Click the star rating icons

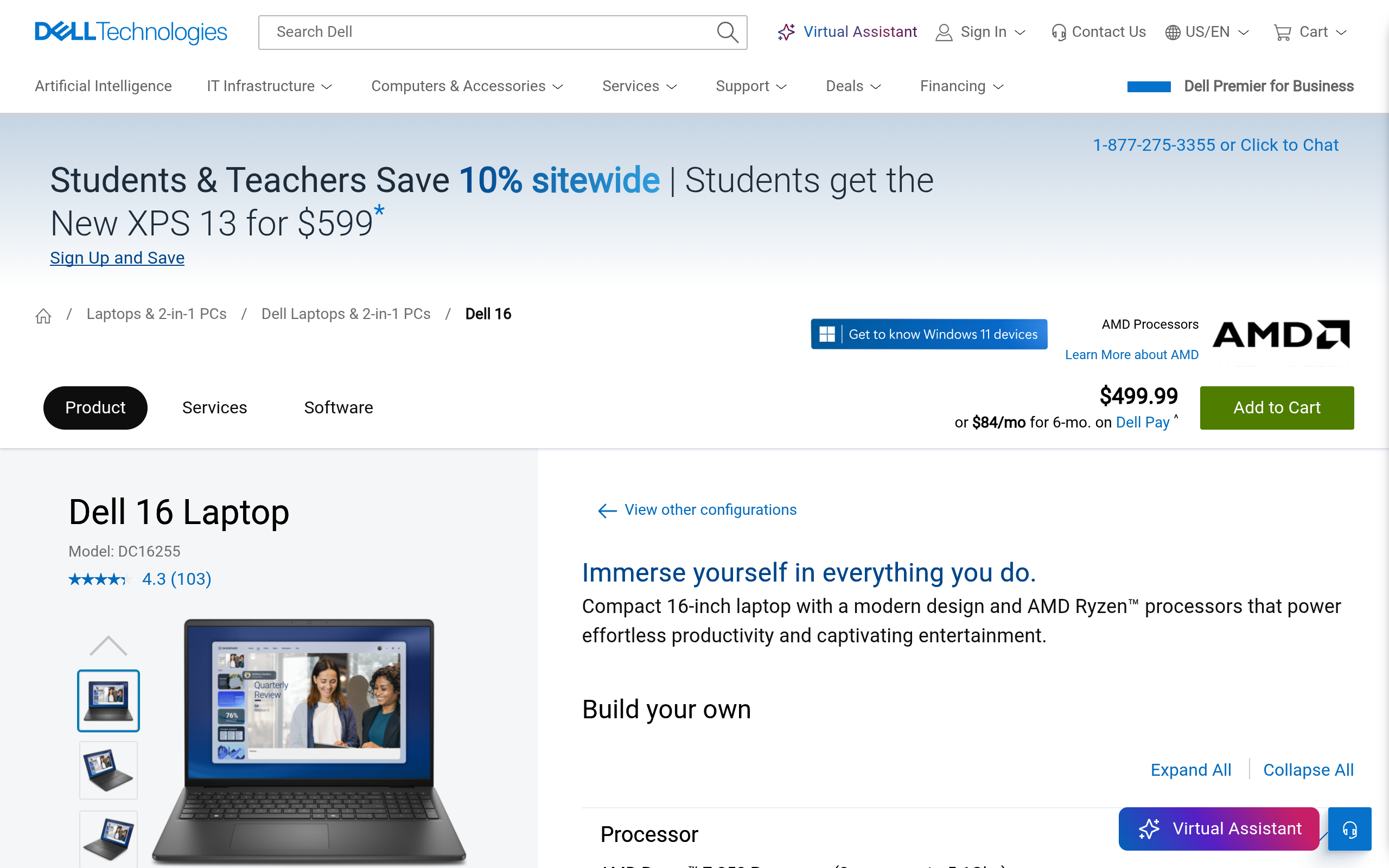point(100,579)
